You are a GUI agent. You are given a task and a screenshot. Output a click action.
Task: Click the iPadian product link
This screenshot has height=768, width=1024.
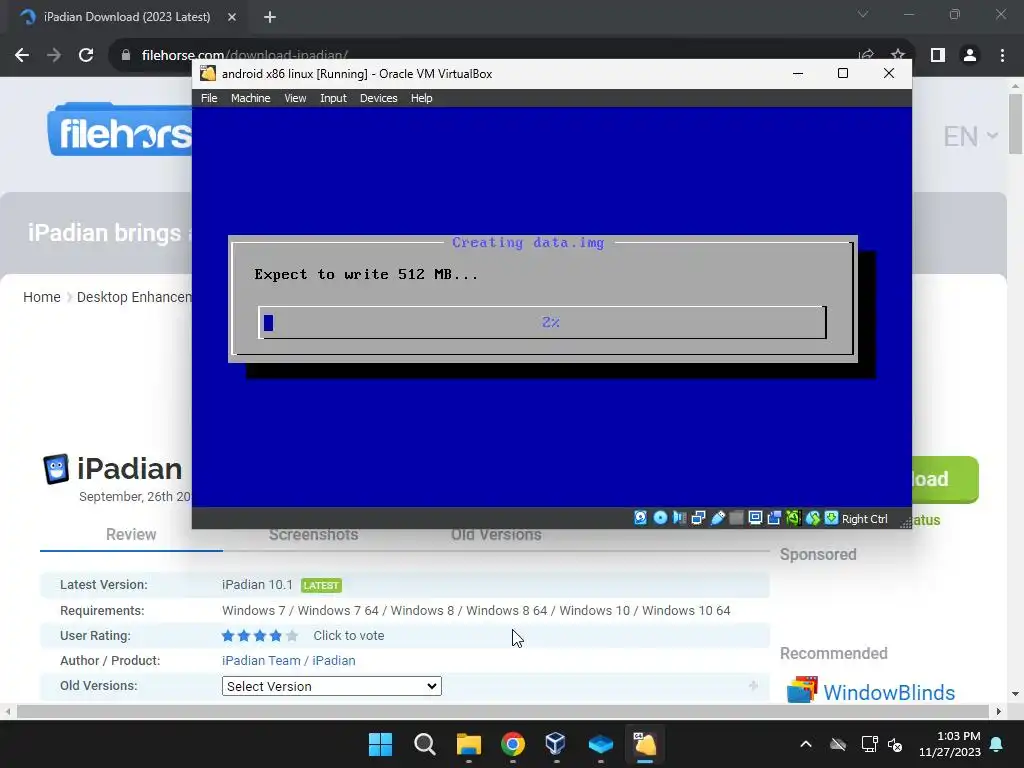334,660
